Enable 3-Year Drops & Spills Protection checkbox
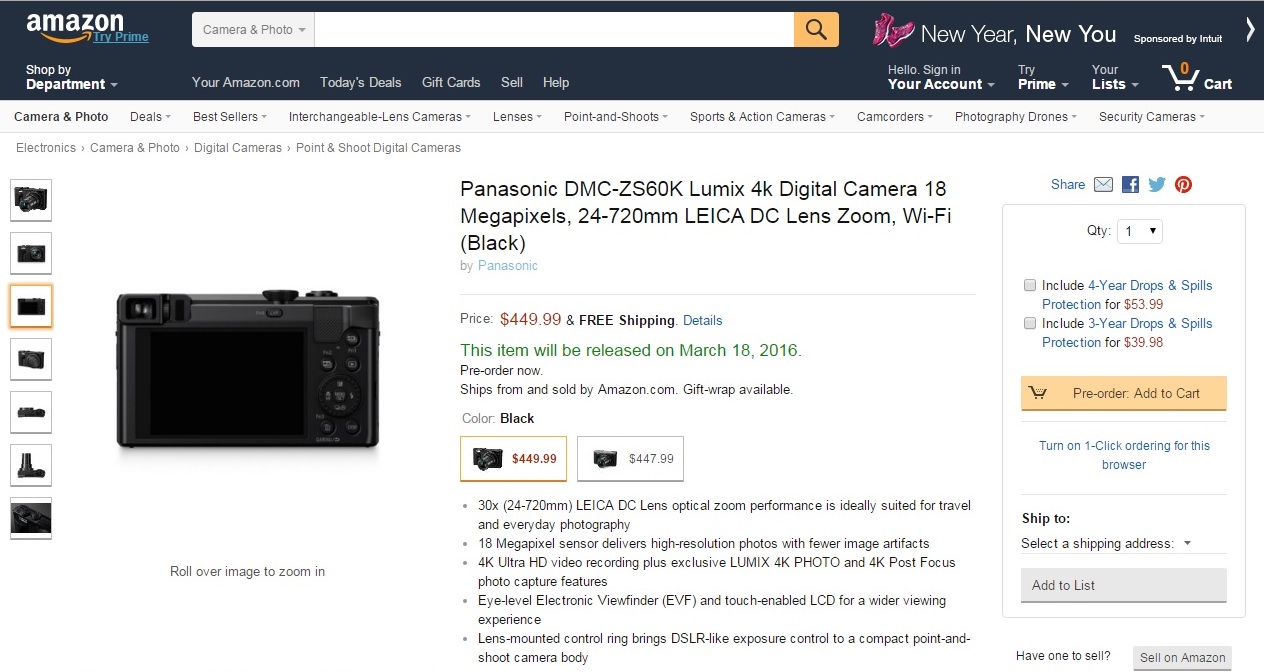 (x=1030, y=323)
